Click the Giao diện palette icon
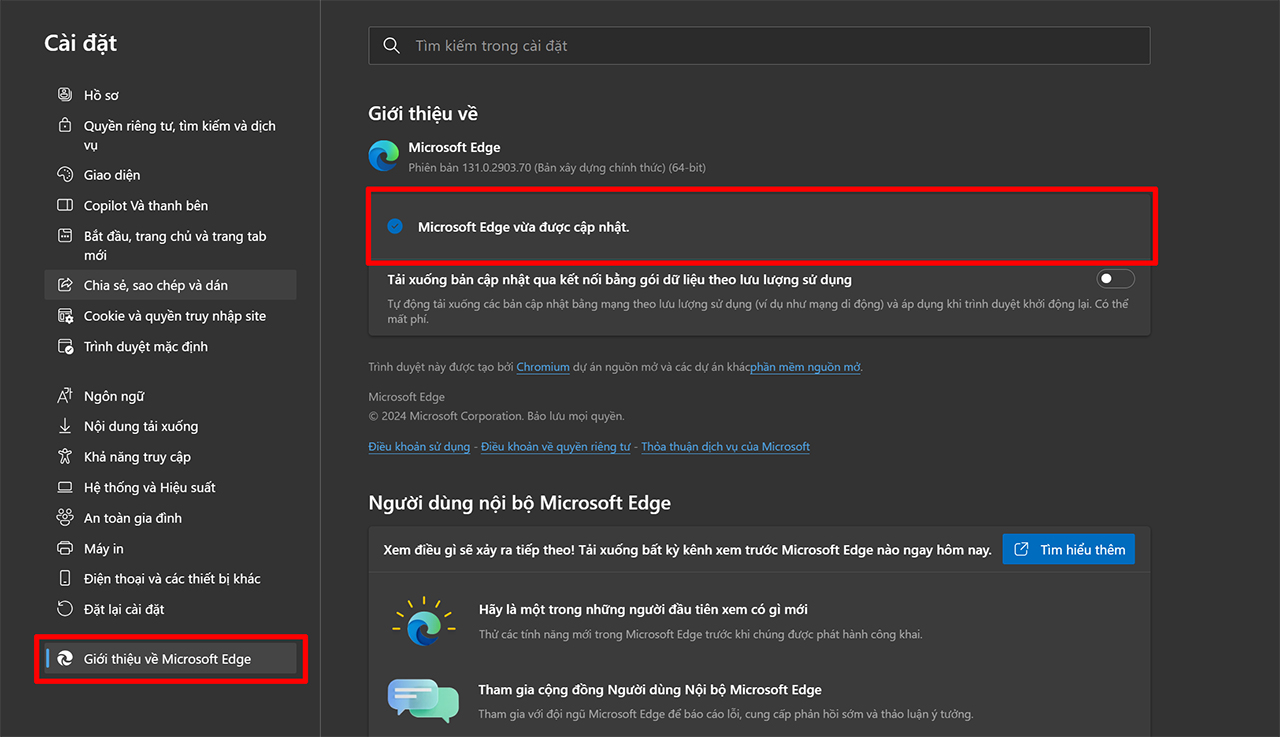This screenshot has height=737, width=1280. click(x=65, y=175)
